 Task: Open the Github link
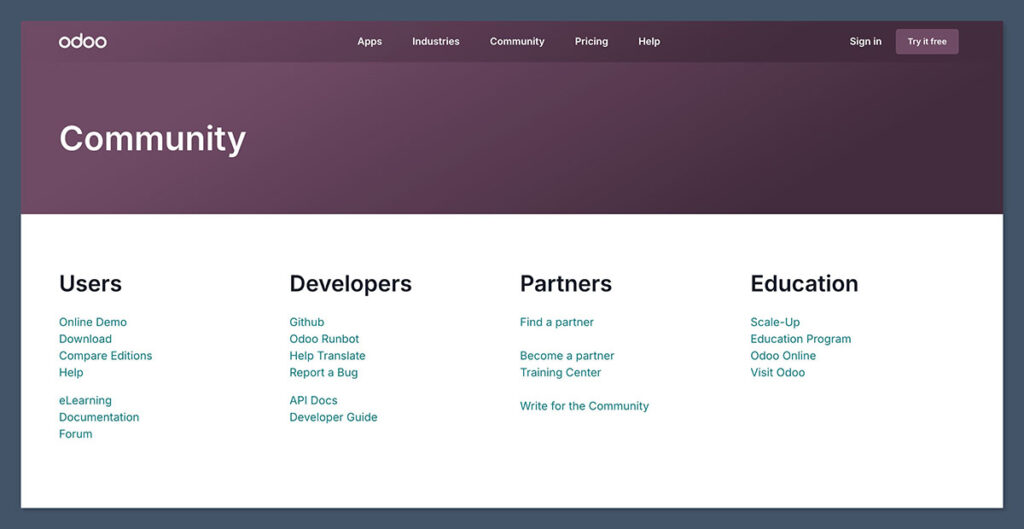coord(306,322)
